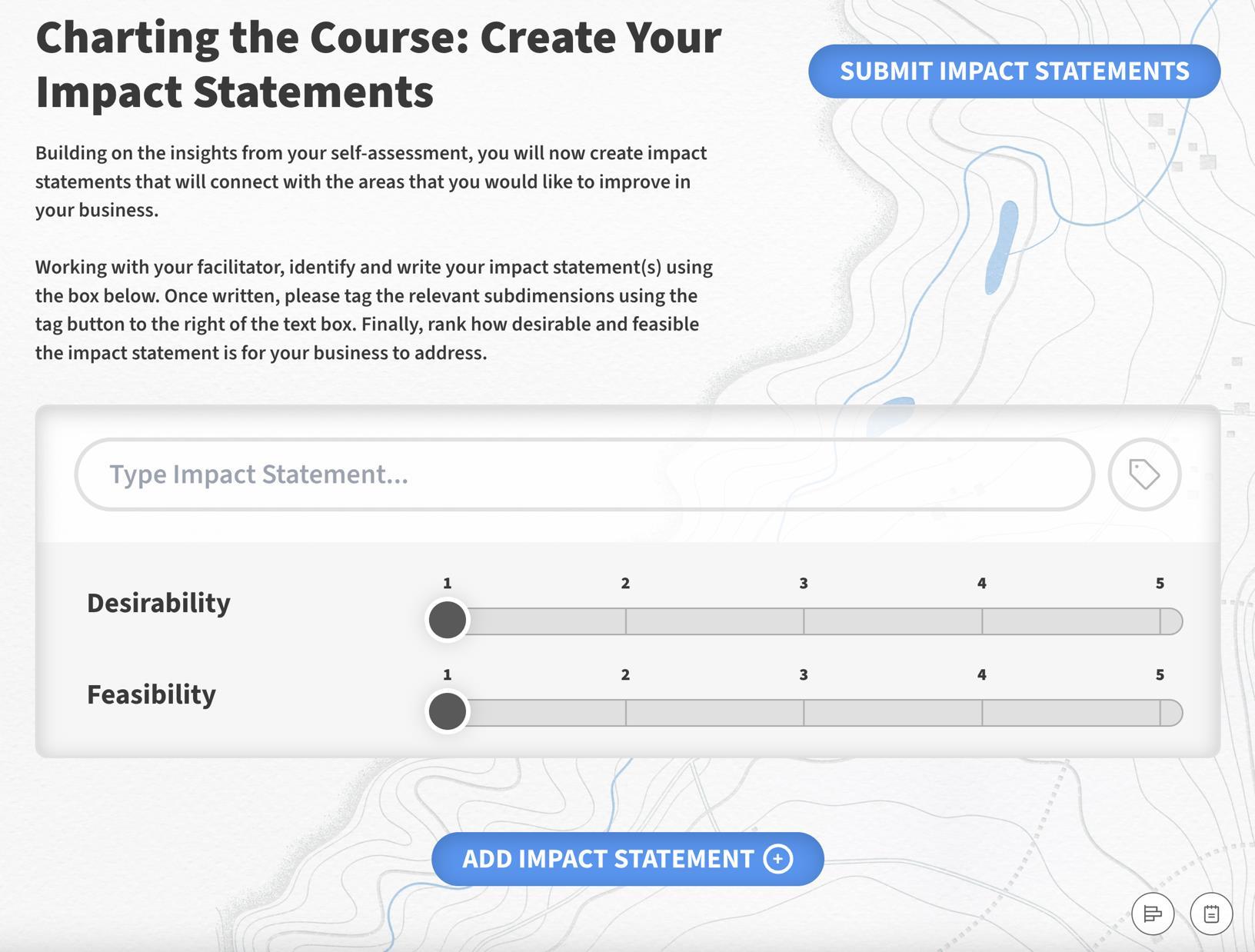Image resolution: width=1255 pixels, height=952 pixels.
Task: Set Feasibility slider to tick 3
Action: click(x=804, y=712)
